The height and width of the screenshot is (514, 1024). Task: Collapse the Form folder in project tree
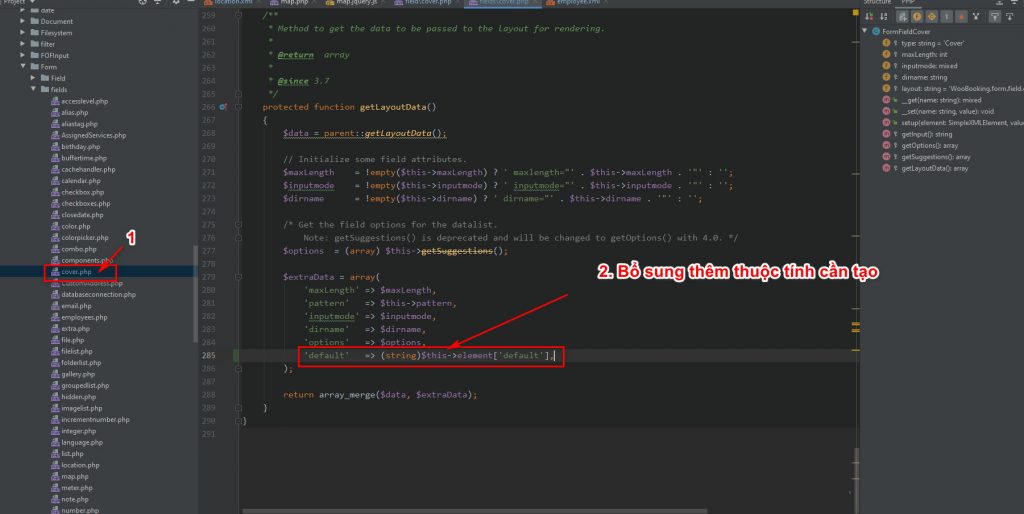pyautogui.click(x=23, y=66)
